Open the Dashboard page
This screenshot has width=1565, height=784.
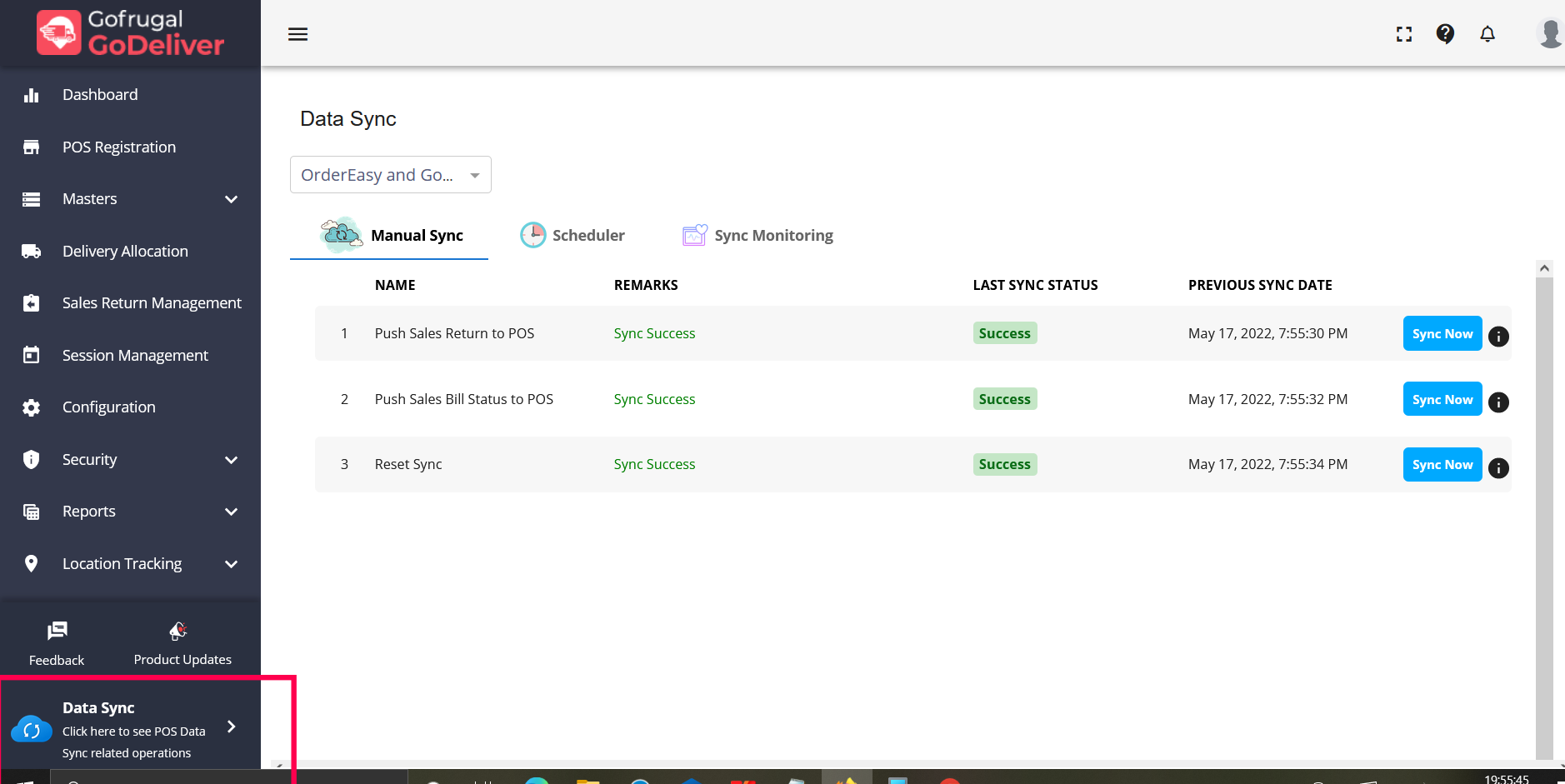point(100,95)
